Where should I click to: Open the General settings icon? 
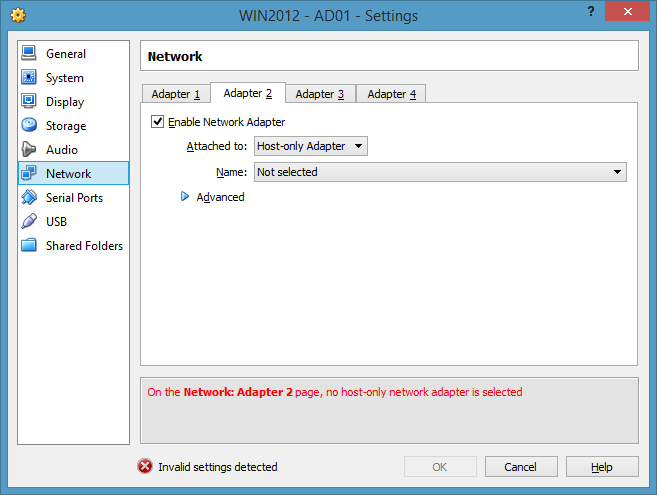[x=29, y=54]
